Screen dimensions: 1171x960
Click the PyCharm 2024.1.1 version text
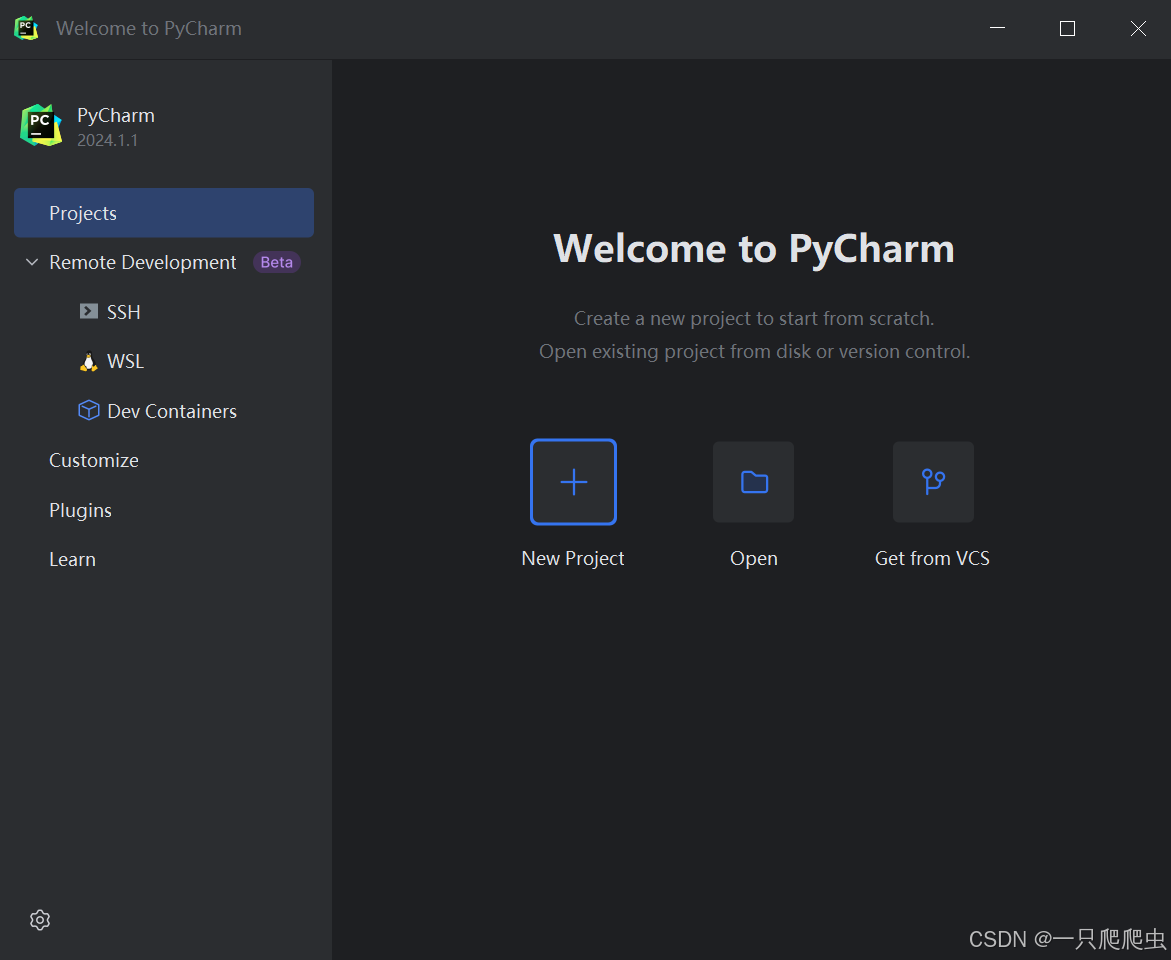coord(108,140)
